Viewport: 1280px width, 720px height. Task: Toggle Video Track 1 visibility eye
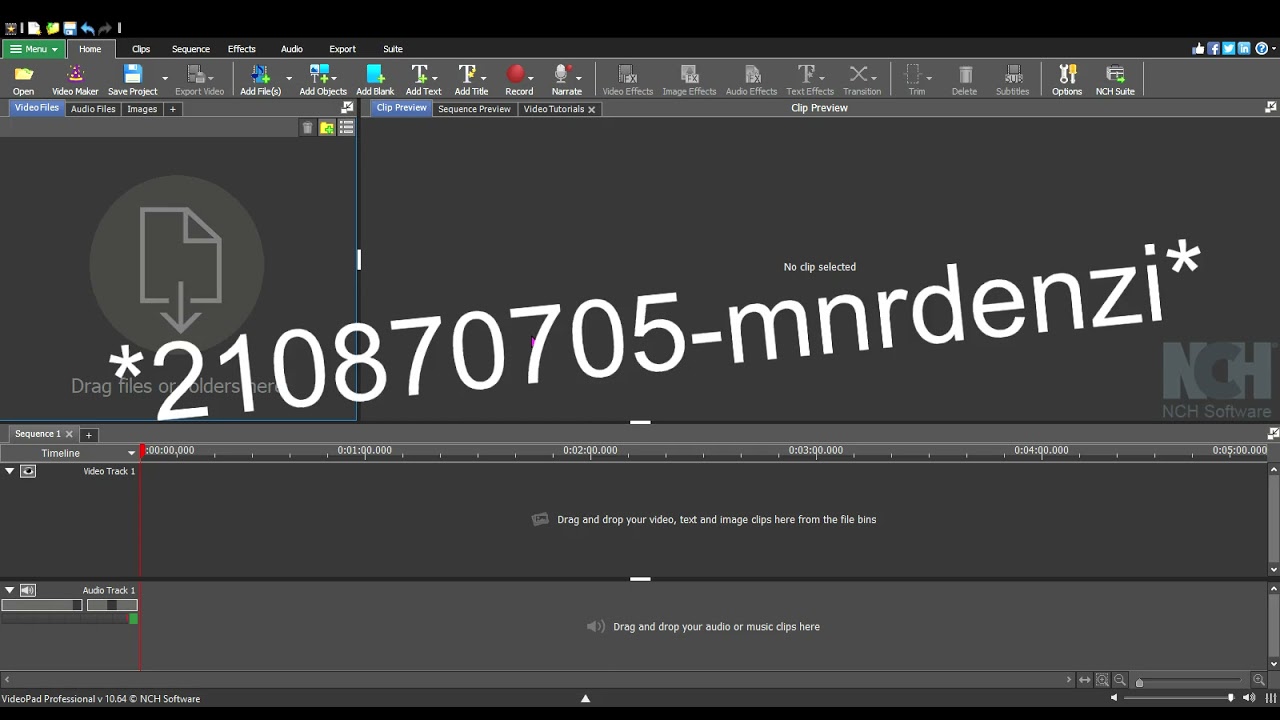[x=28, y=471]
